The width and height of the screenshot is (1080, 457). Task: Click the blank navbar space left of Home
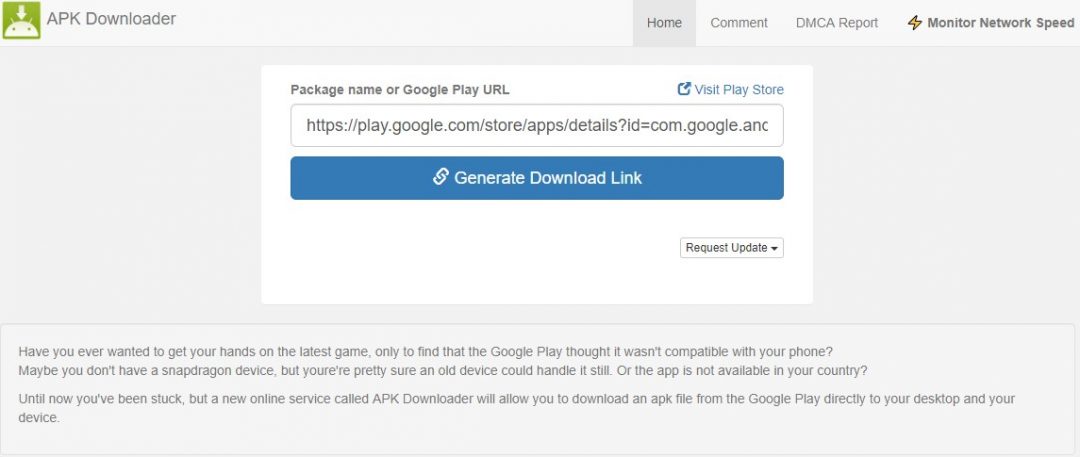coord(404,23)
